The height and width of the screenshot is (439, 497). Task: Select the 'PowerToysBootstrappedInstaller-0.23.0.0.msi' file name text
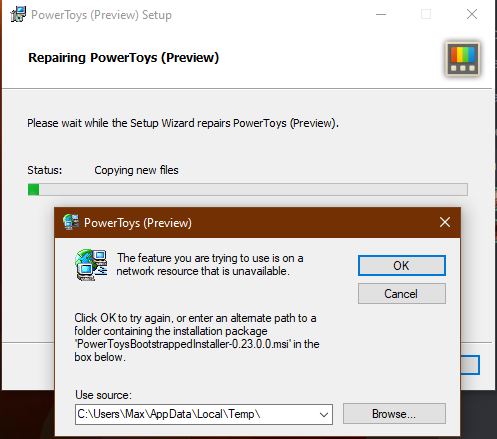[x=183, y=344]
